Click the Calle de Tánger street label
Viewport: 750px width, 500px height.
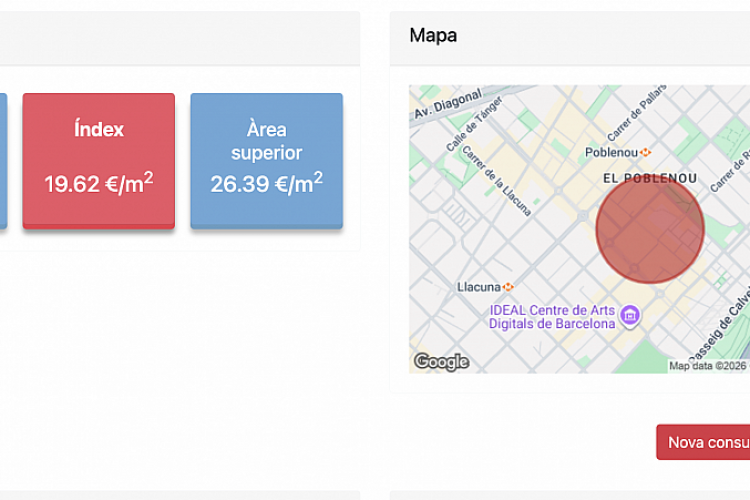[x=474, y=130]
